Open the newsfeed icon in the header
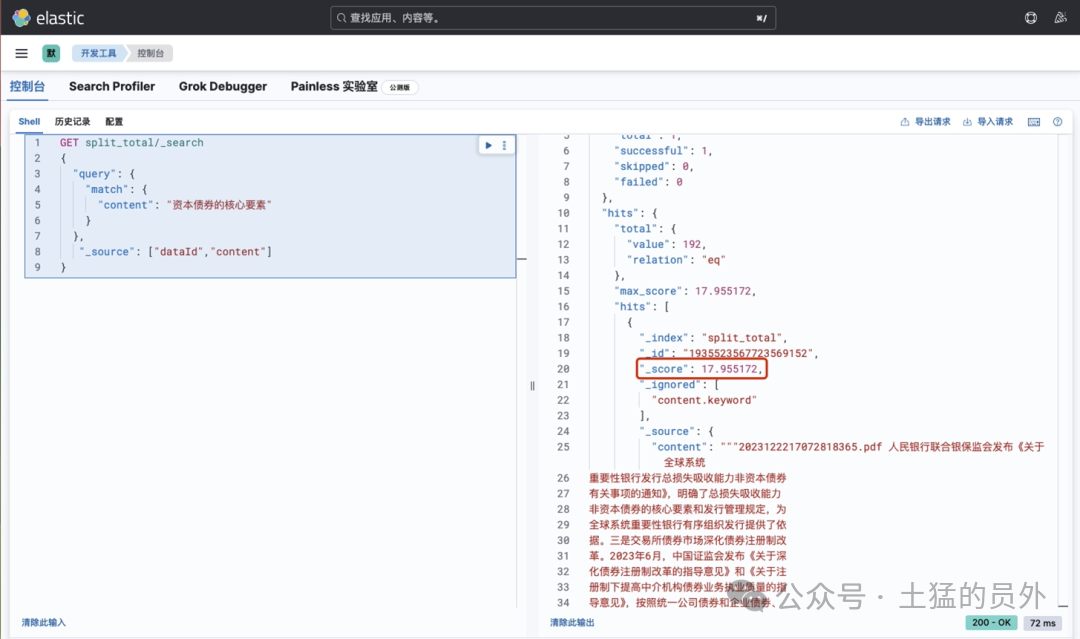The image size is (1080, 639). tap(1060, 18)
